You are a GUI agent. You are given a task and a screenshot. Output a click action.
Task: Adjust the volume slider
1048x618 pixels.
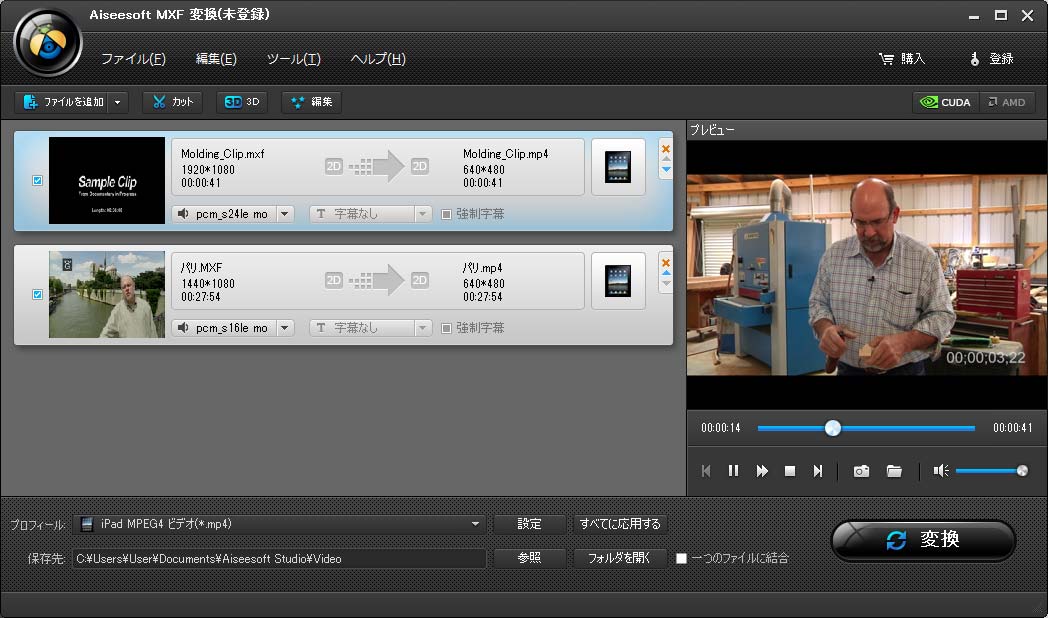[988, 471]
